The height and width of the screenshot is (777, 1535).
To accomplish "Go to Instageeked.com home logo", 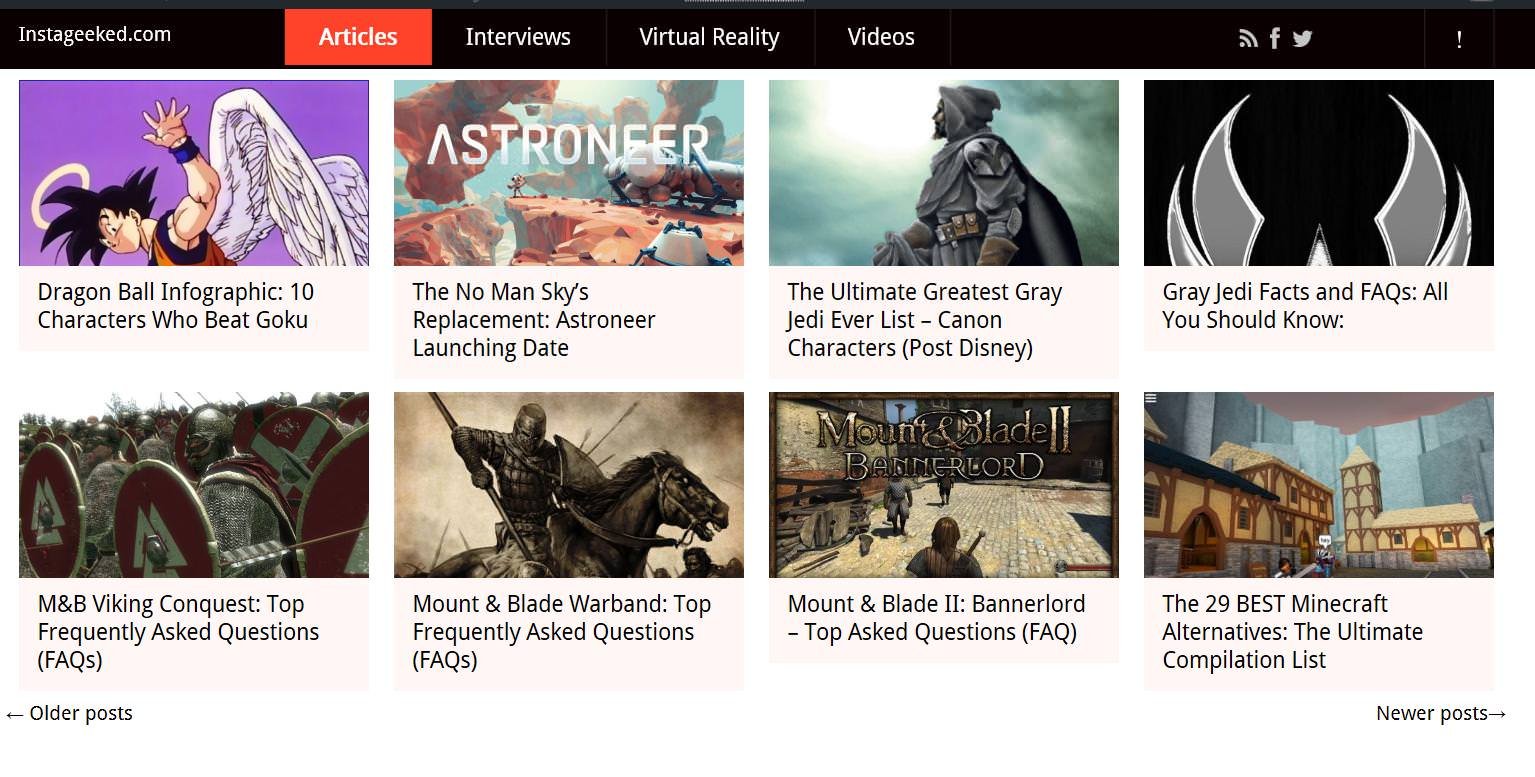I will coord(95,34).
